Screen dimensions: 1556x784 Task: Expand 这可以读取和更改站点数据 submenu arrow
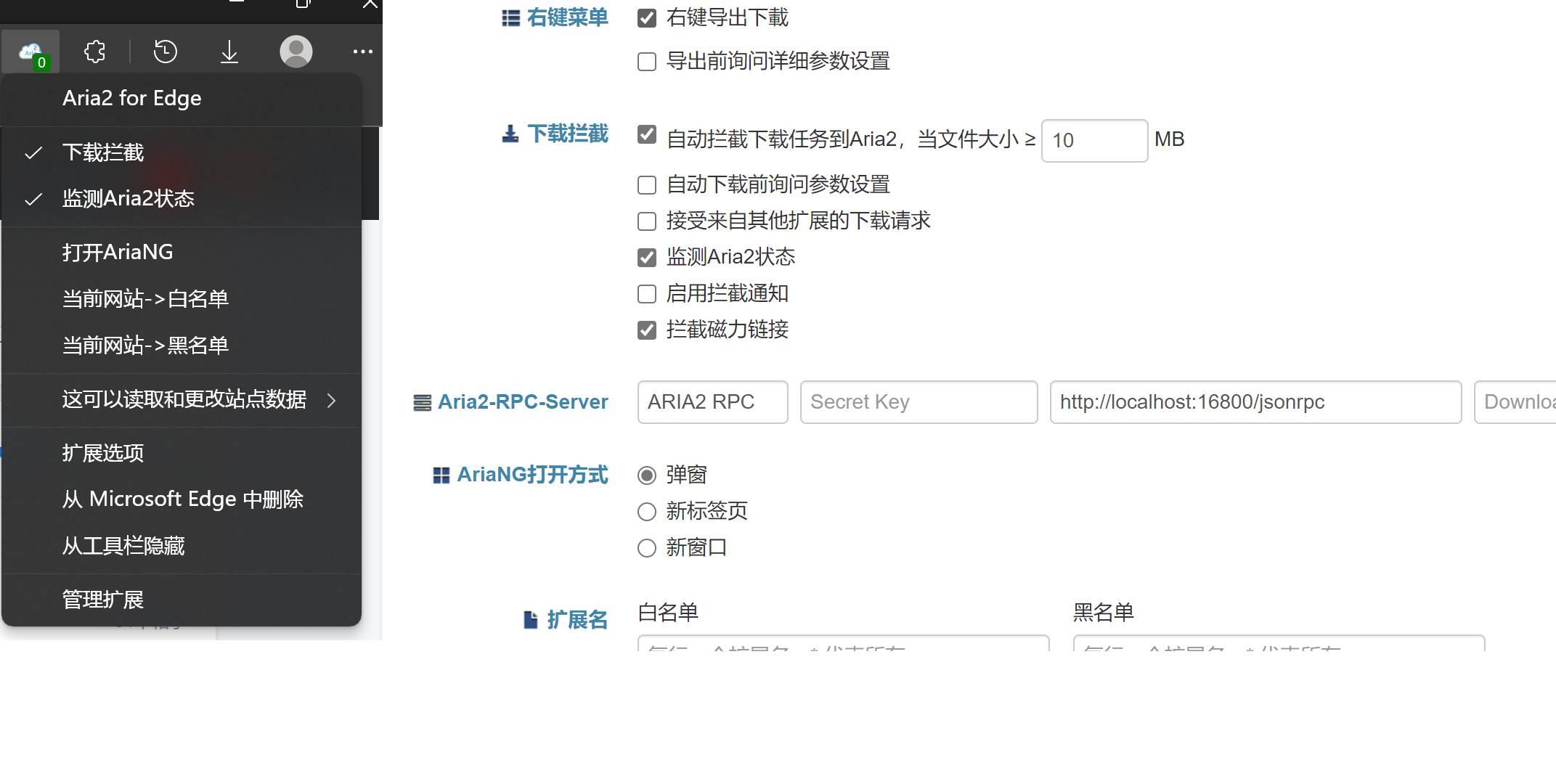[332, 400]
